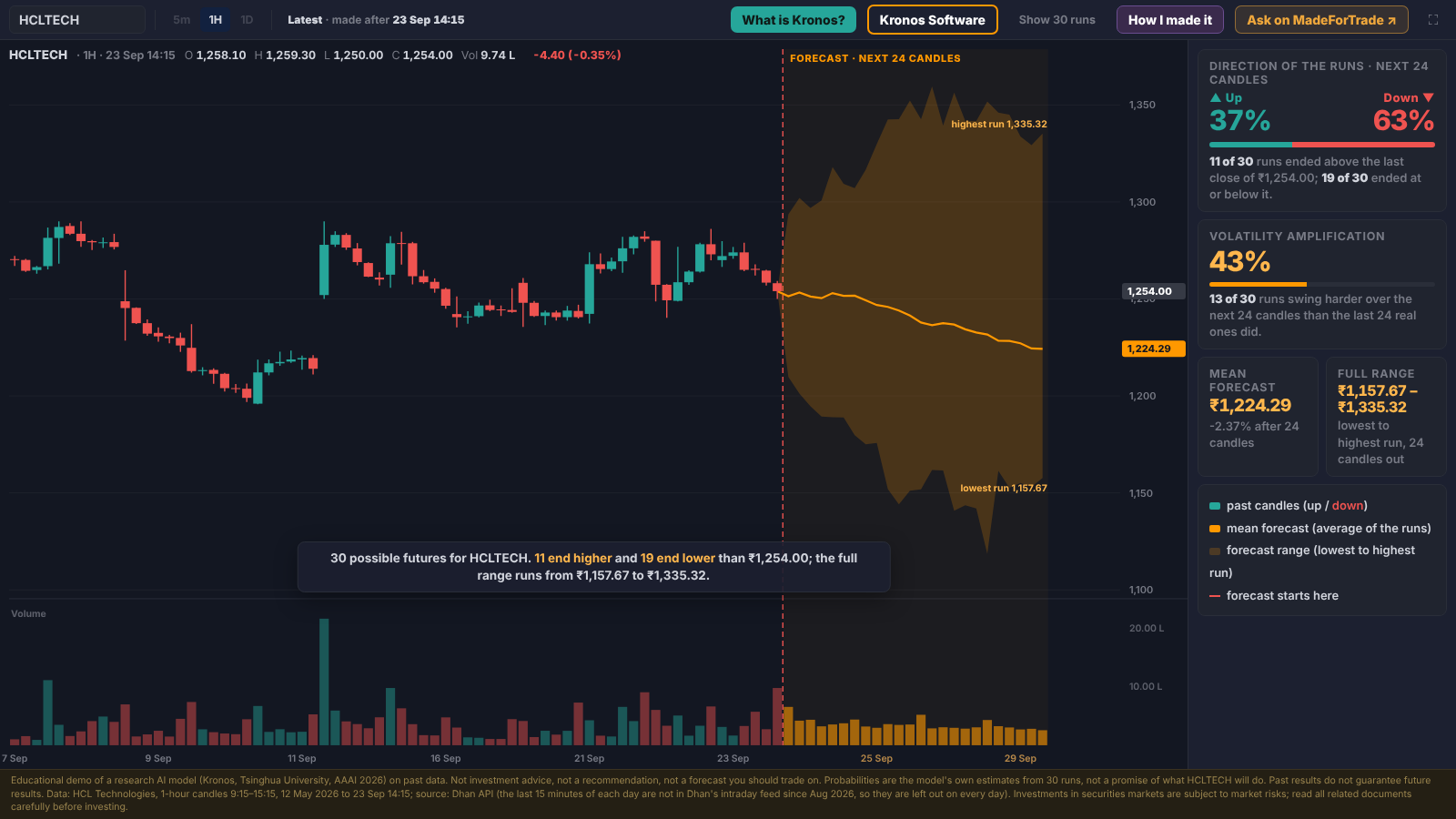This screenshot has width=1456, height=819.
Task: Click the 23 Sep date axis label
Action: point(733,759)
